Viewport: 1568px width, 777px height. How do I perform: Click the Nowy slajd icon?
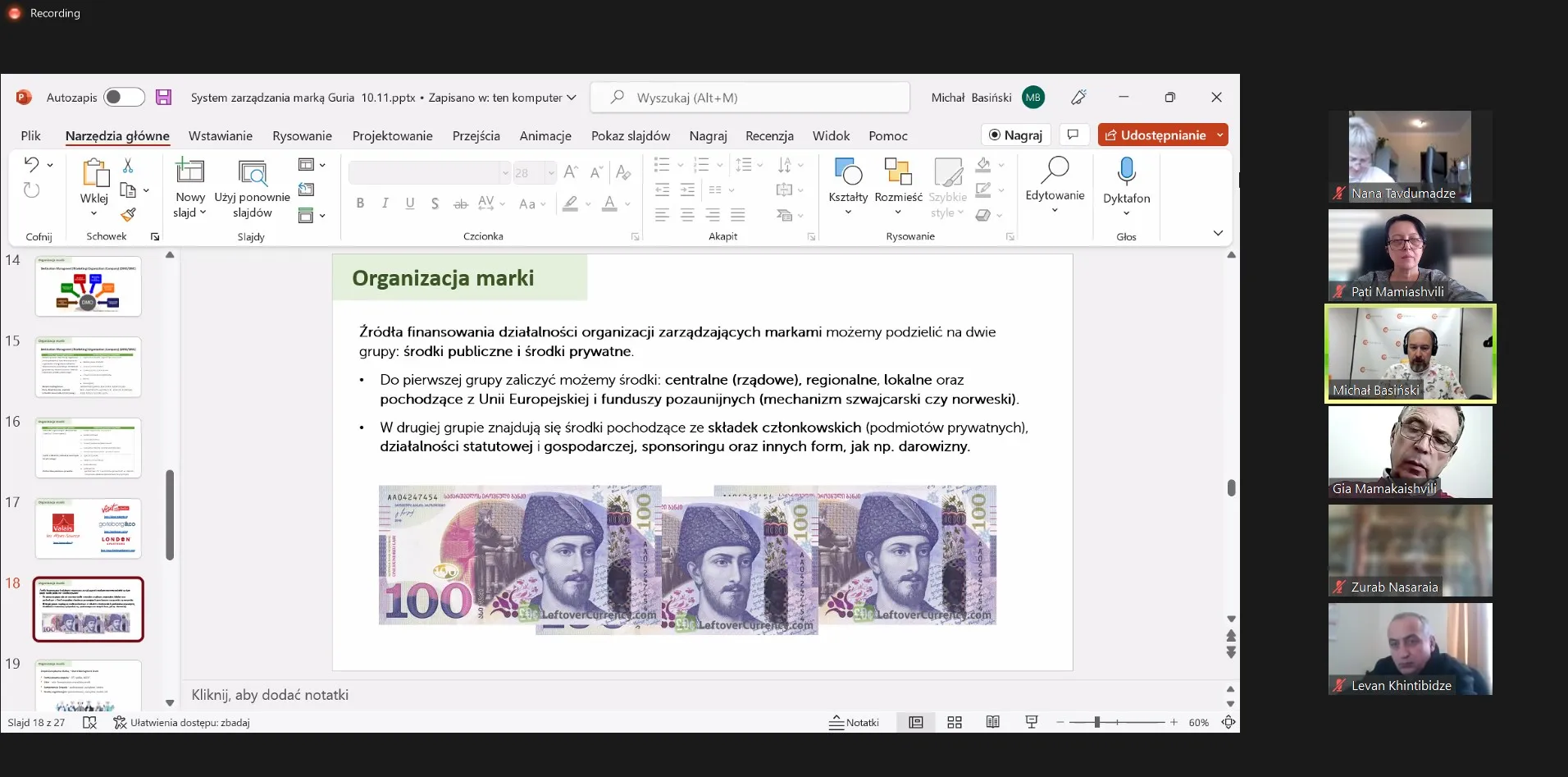pos(189,171)
